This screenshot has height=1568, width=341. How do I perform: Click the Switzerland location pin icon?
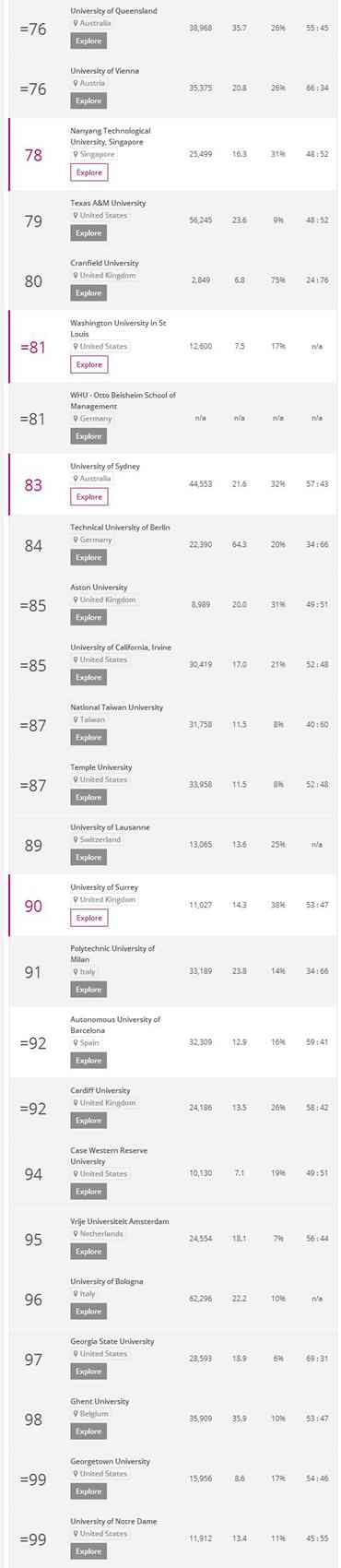pos(76,840)
